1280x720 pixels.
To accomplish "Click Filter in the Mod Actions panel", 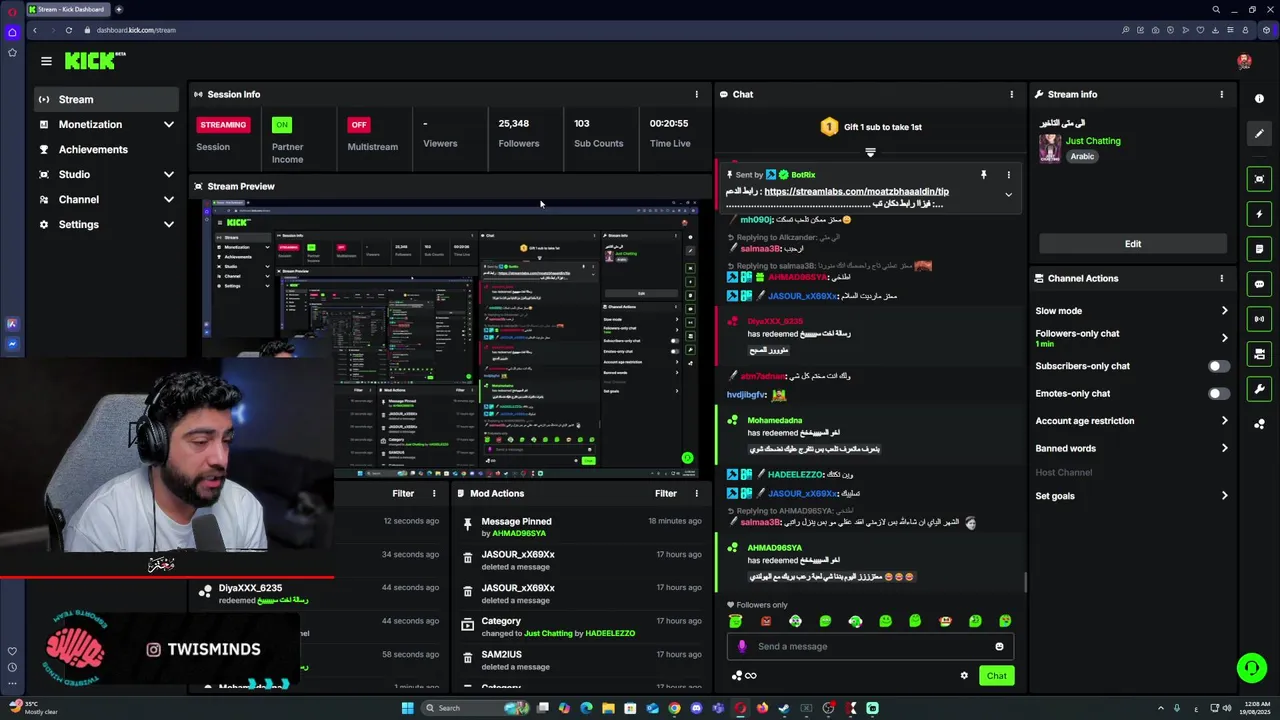I will 666,493.
